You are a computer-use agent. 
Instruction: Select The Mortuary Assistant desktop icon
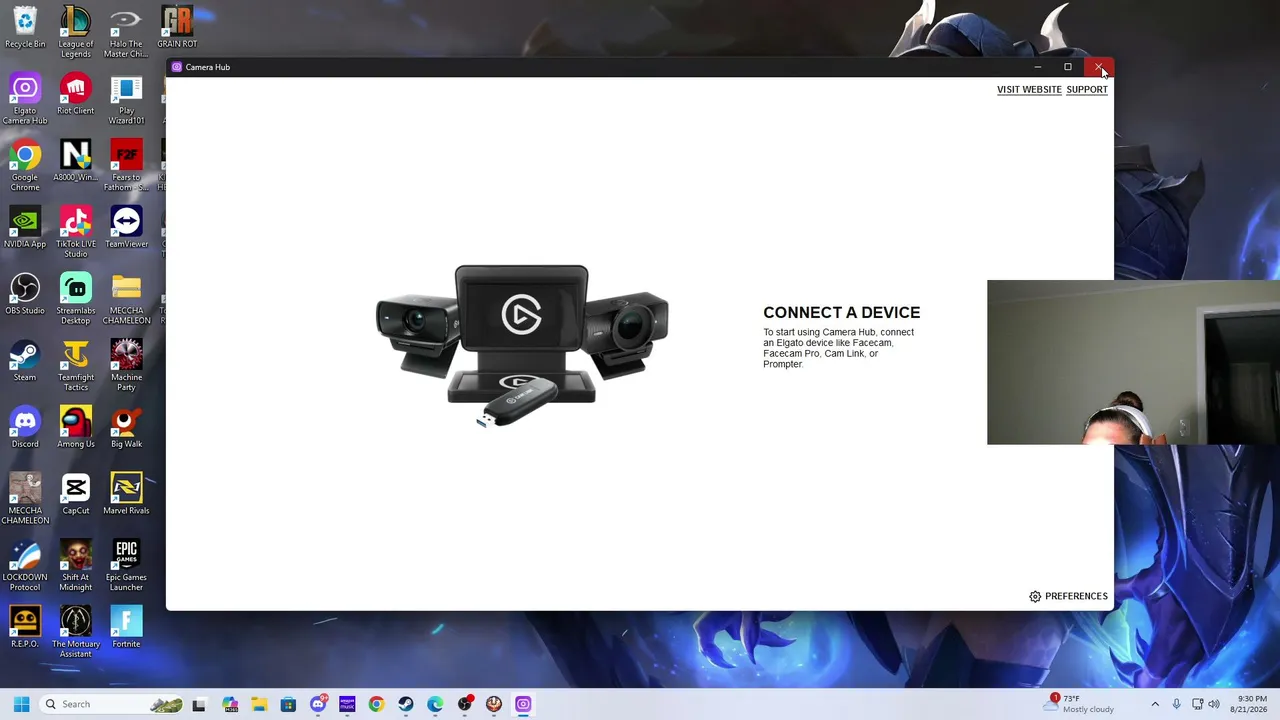pos(76,632)
